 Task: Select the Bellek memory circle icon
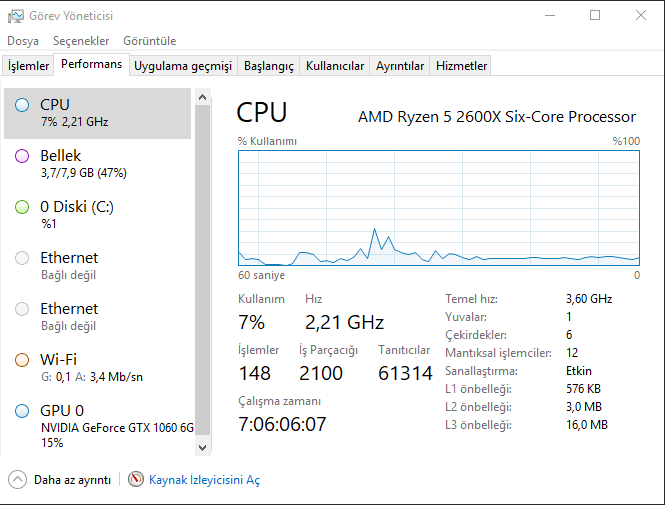click(22, 156)
